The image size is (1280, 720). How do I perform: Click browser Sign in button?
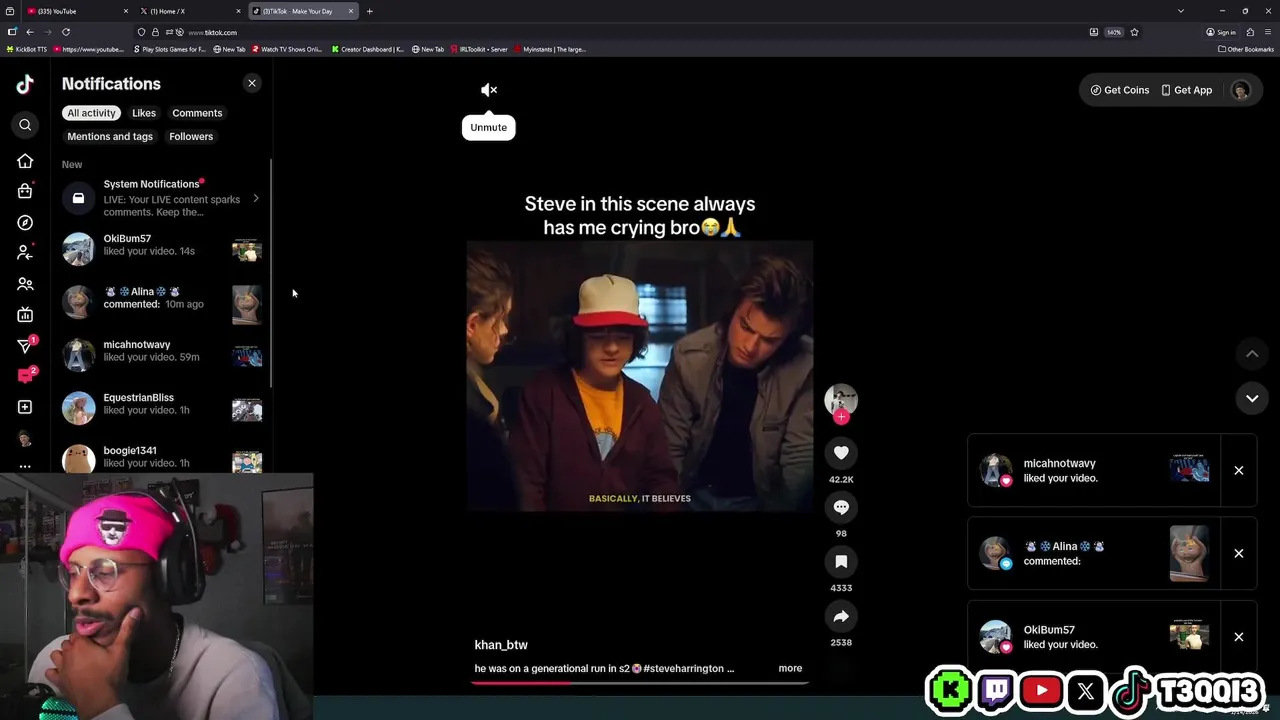(x=1221, y=32)
